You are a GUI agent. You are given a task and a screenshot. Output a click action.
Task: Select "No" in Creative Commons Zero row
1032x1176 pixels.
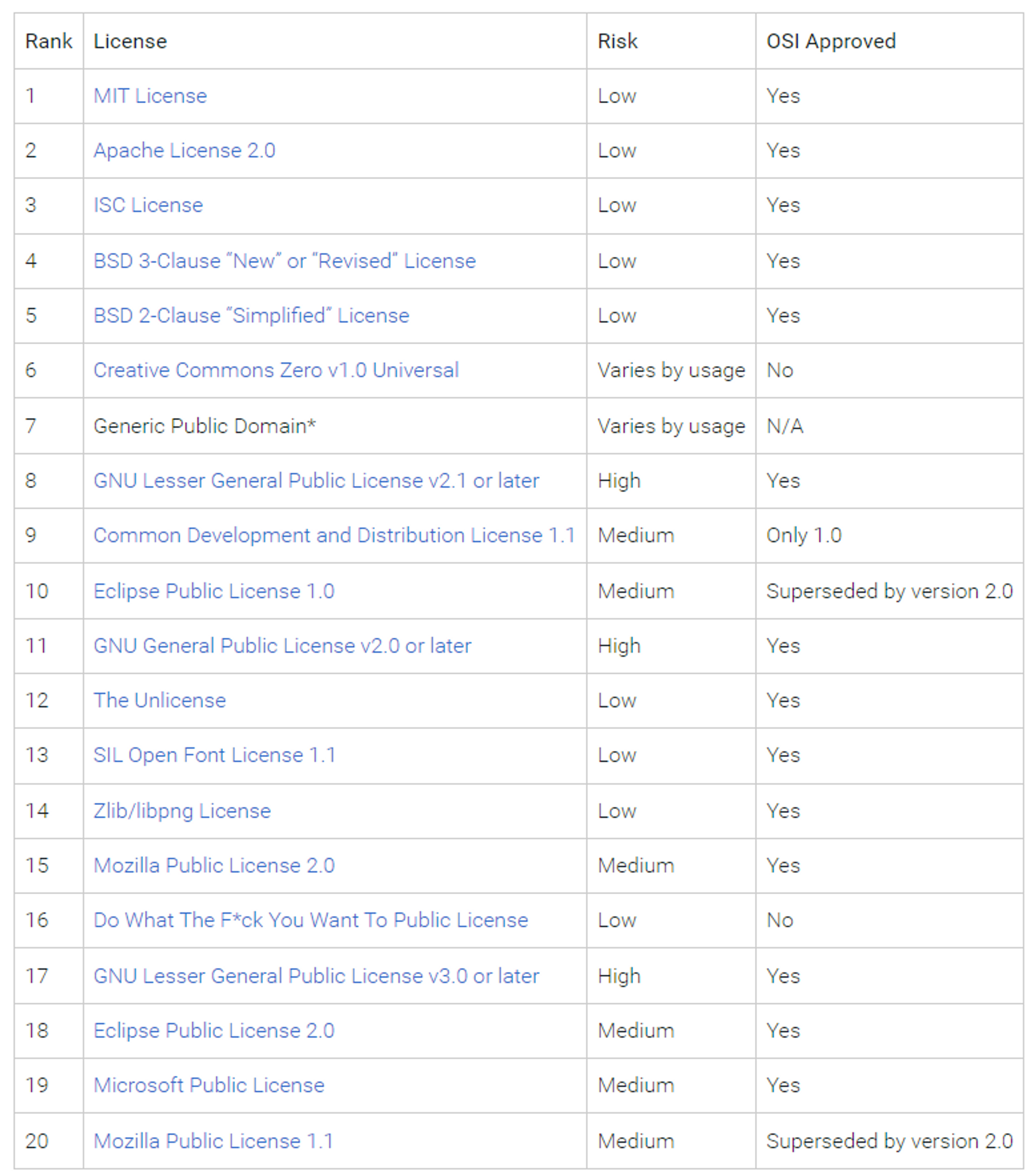coord(780,370)
